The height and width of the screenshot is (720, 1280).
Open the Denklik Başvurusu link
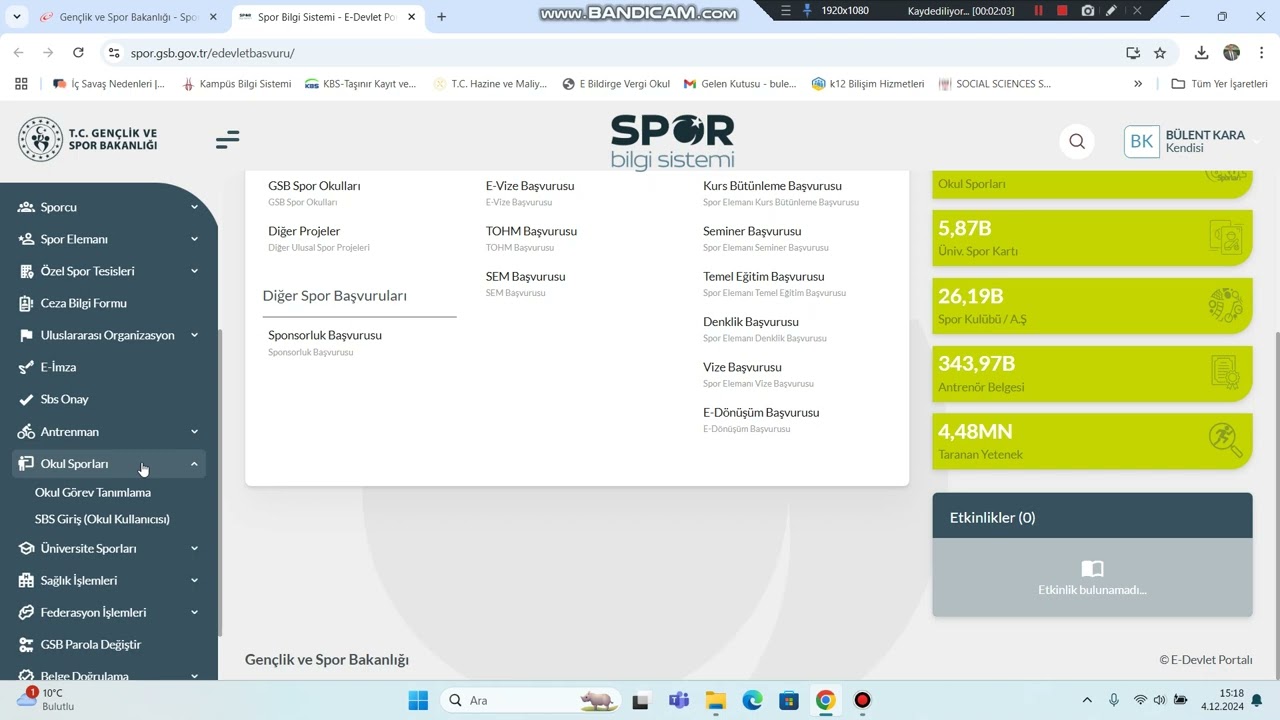[x=751, y=322]
